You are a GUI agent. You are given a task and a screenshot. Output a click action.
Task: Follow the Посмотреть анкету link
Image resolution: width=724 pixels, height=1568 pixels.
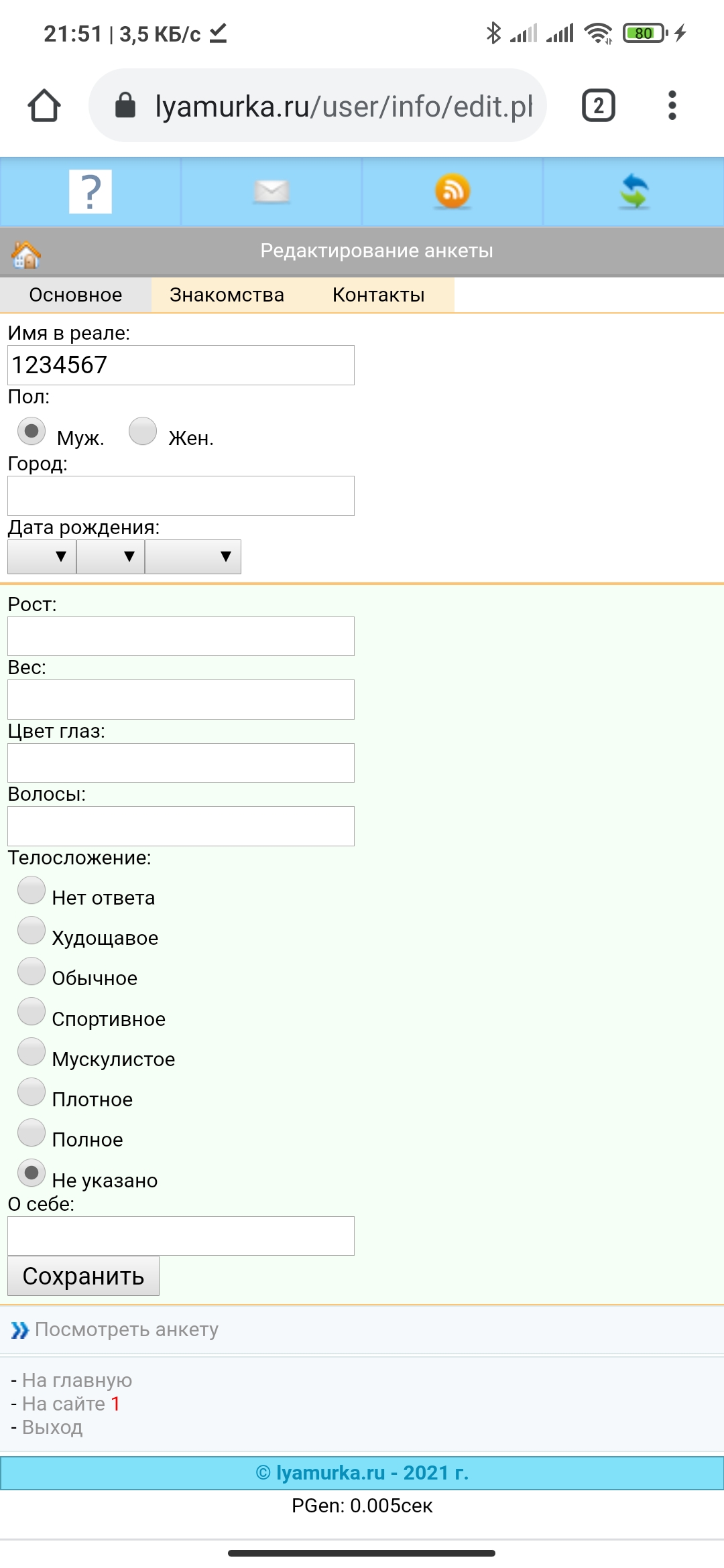point(127,1329)
